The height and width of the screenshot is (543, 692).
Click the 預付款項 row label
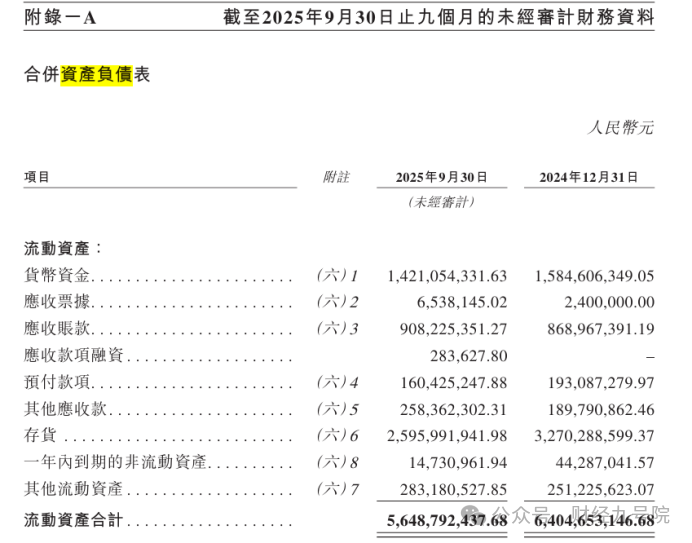[57, 382]
